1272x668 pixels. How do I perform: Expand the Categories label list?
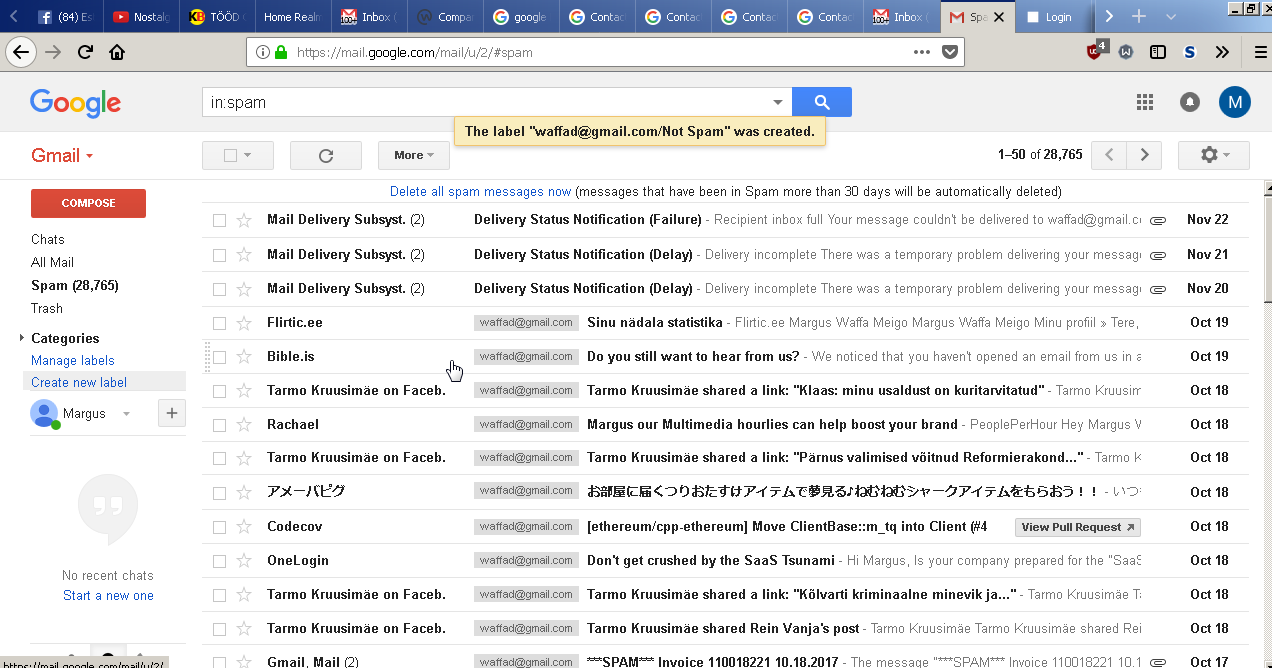click(22, 338)
